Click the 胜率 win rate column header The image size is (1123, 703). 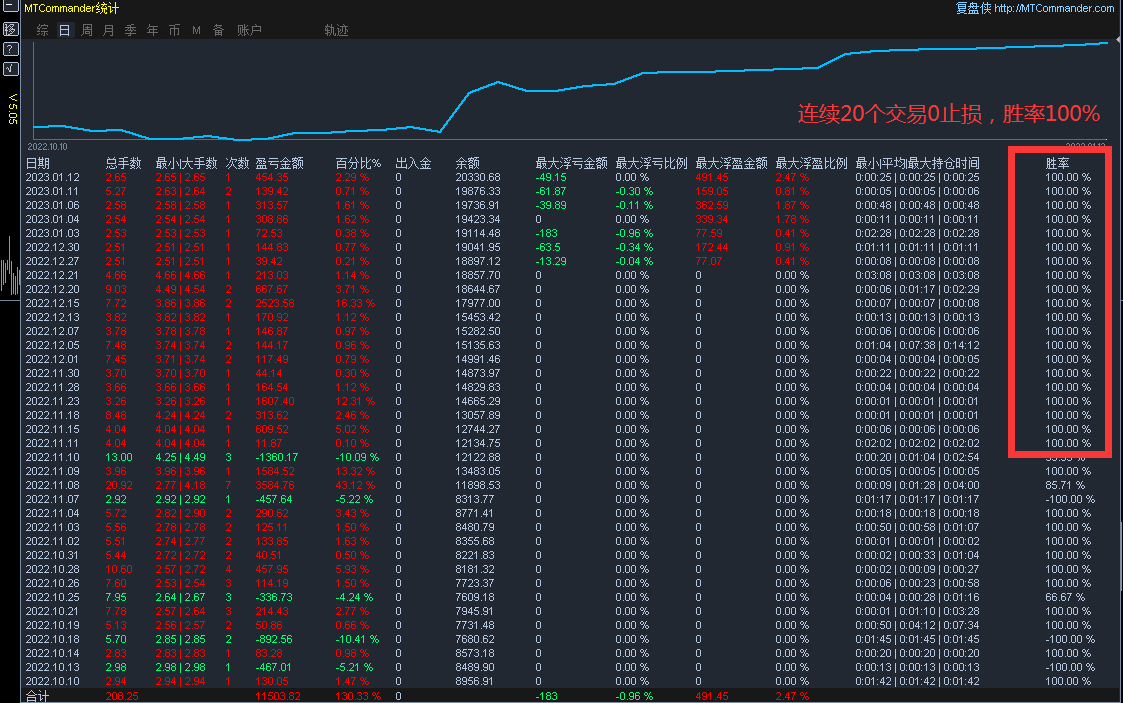(x=1057, y=163)
